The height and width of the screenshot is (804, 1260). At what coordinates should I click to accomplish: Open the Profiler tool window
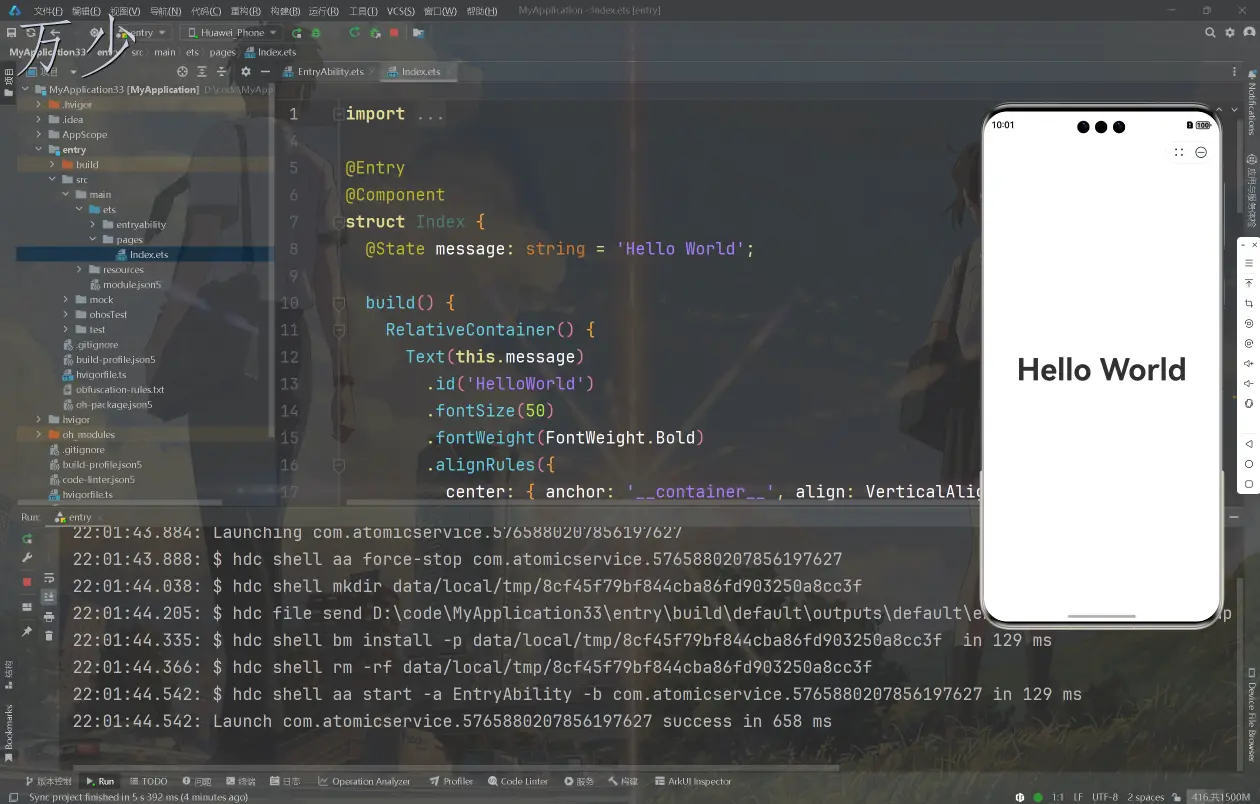pos(451,781)
